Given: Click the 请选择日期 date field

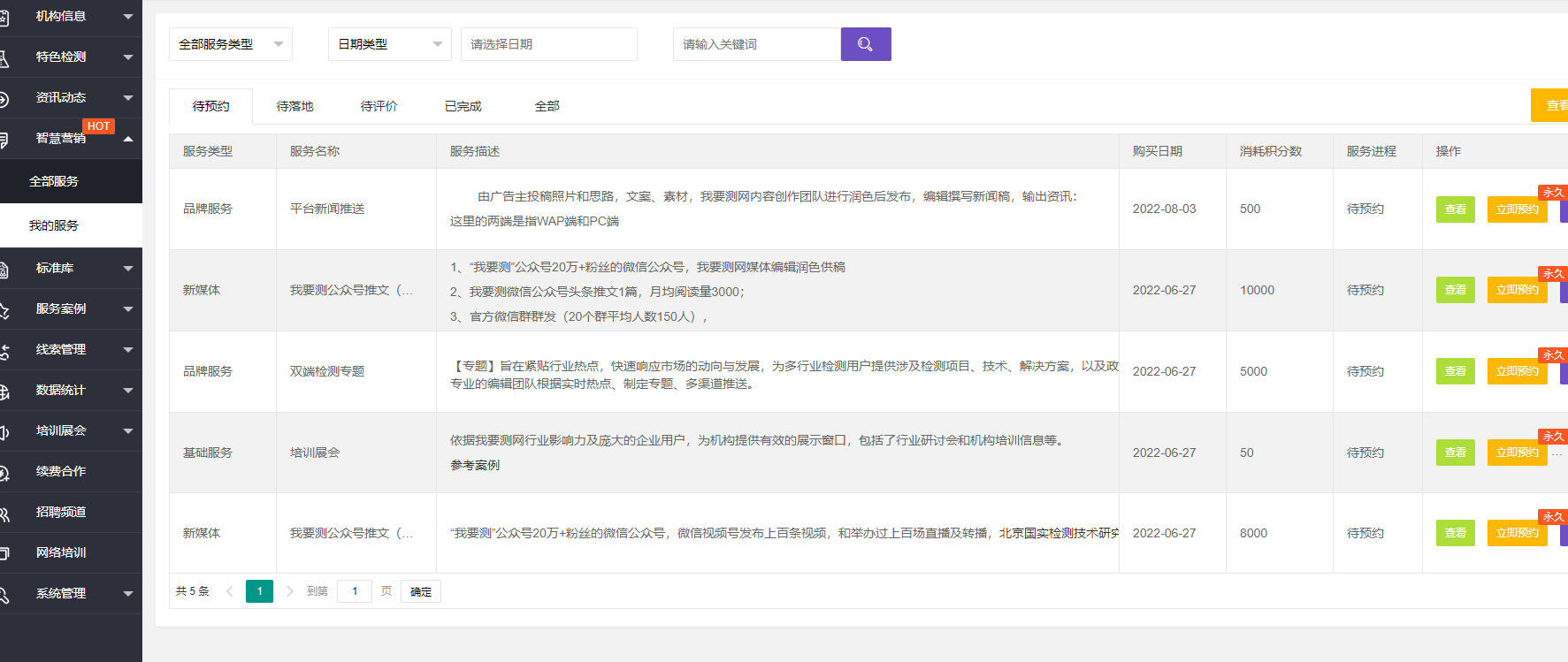Looking at the screenshot, I should (x=549, y=44).
